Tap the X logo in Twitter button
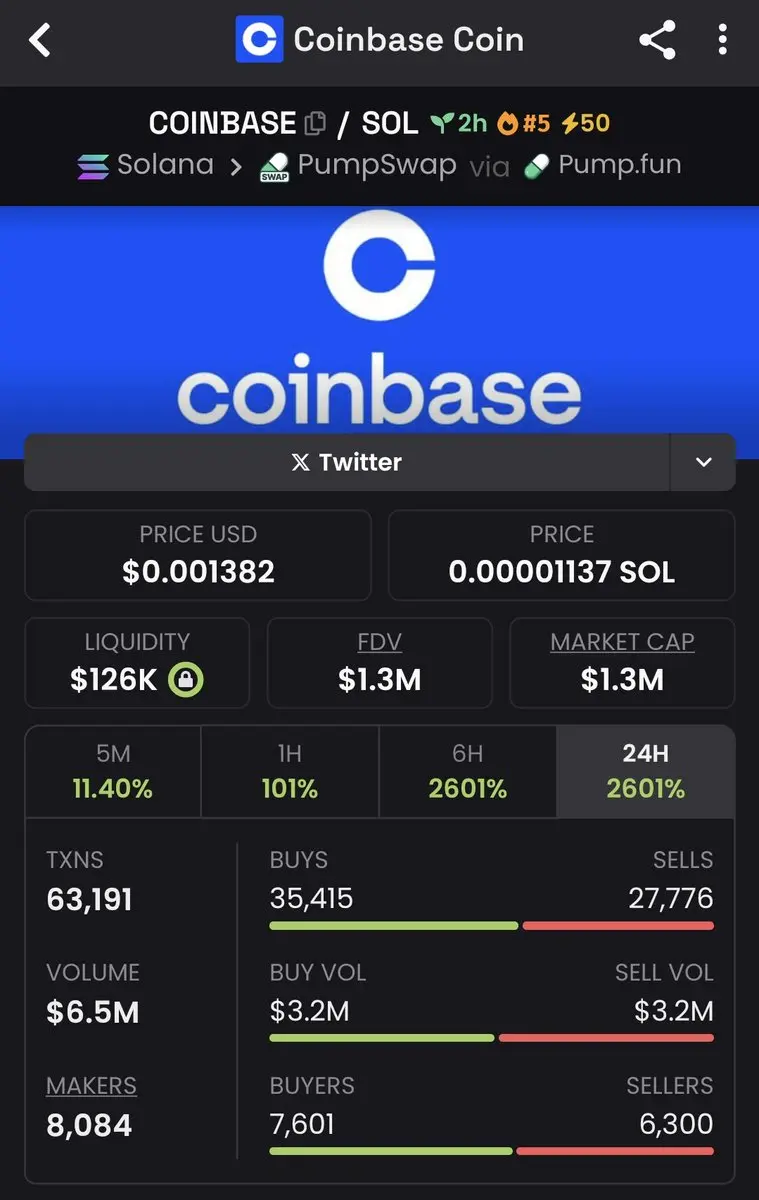Image resolution: width=759 pixels, height=1200 pixels. [301, 463]
